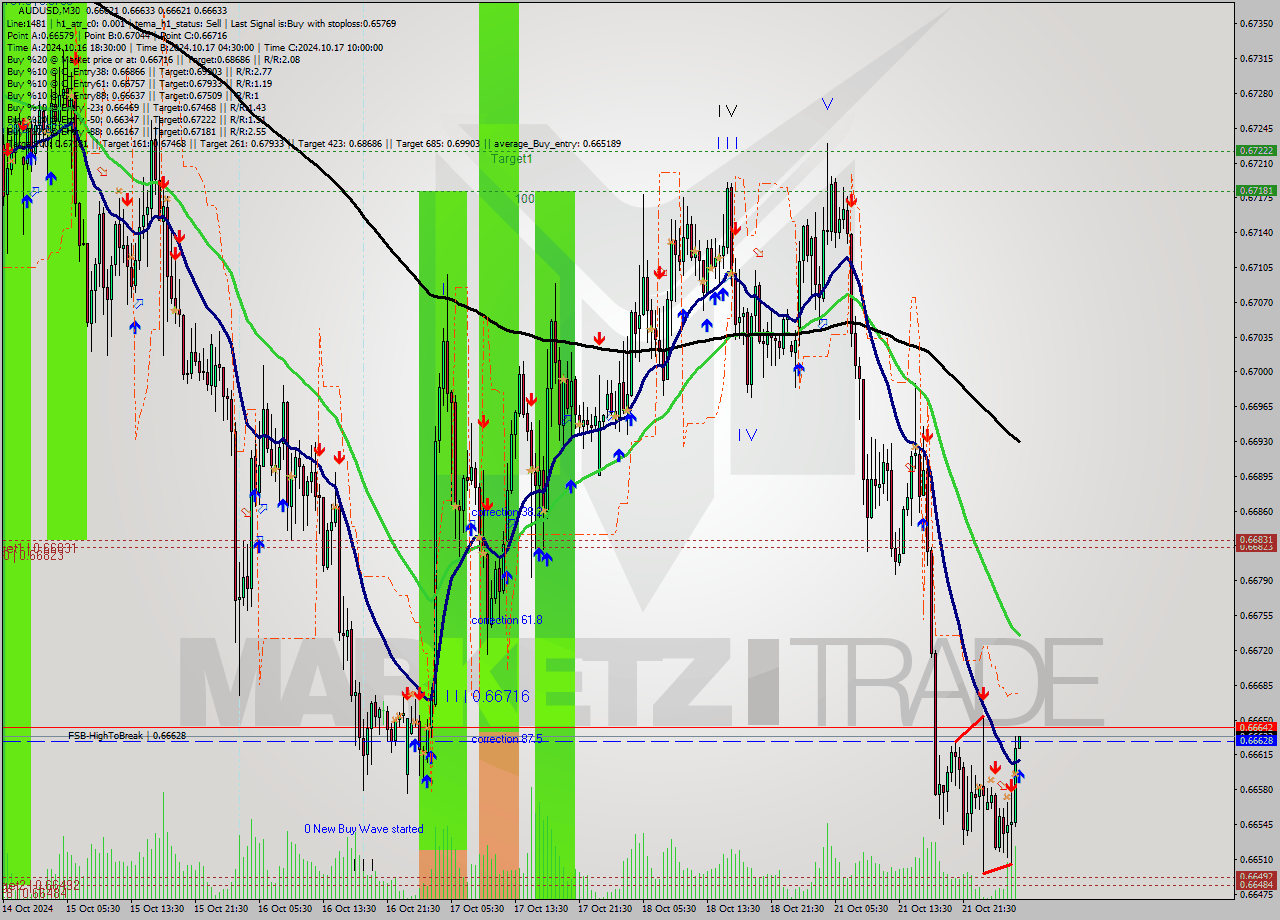Screen dimensions: 1280x920
Task: Click the '17 Oct 05:30' time label
Action: tap(478, 909)
